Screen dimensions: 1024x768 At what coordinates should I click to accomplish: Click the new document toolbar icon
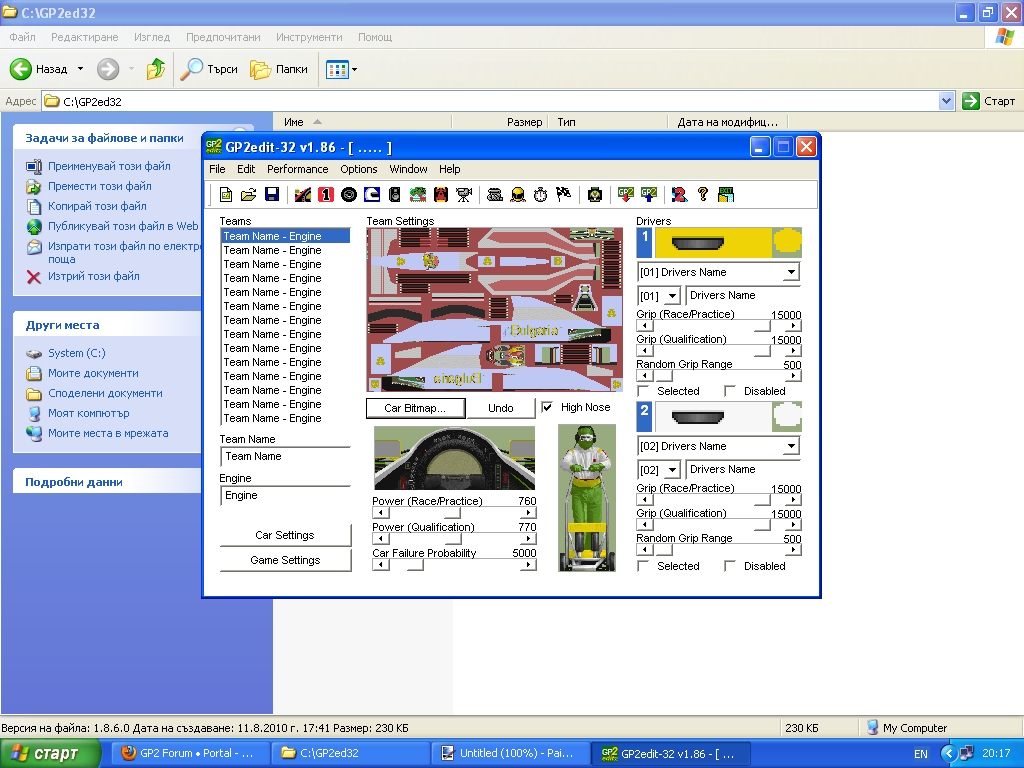(226, 194)
